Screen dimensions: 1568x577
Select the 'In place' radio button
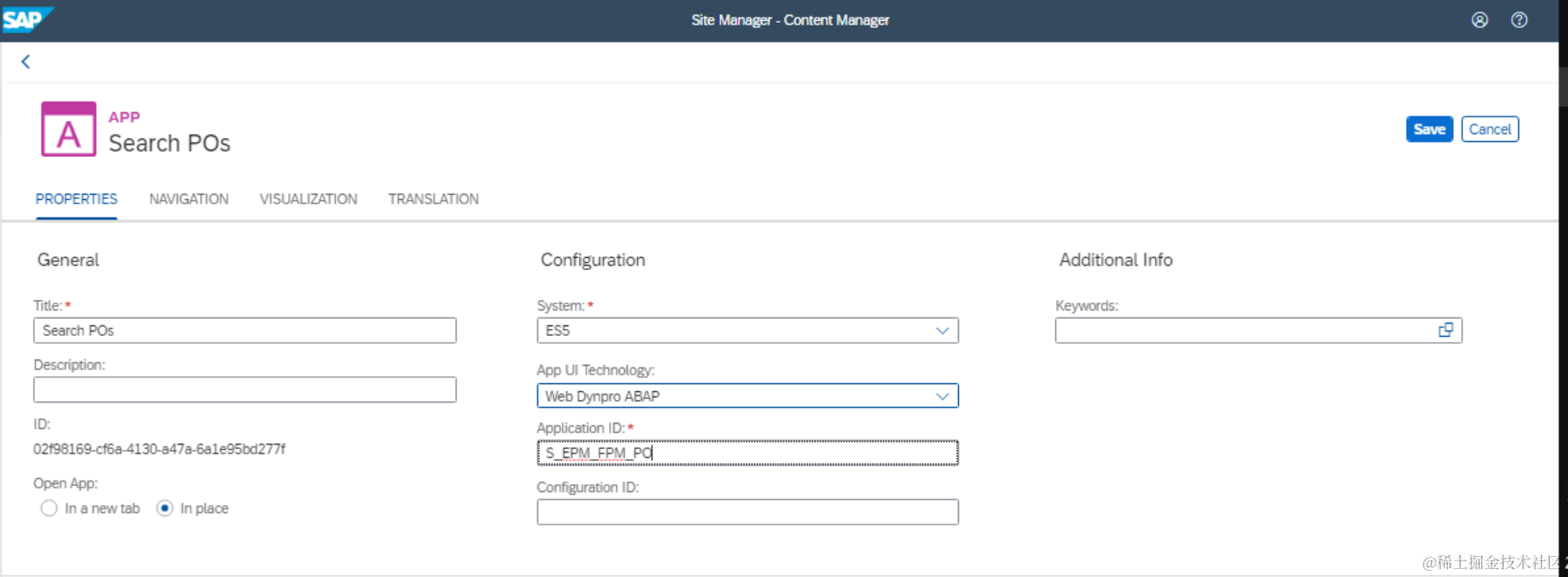[165, 509]
